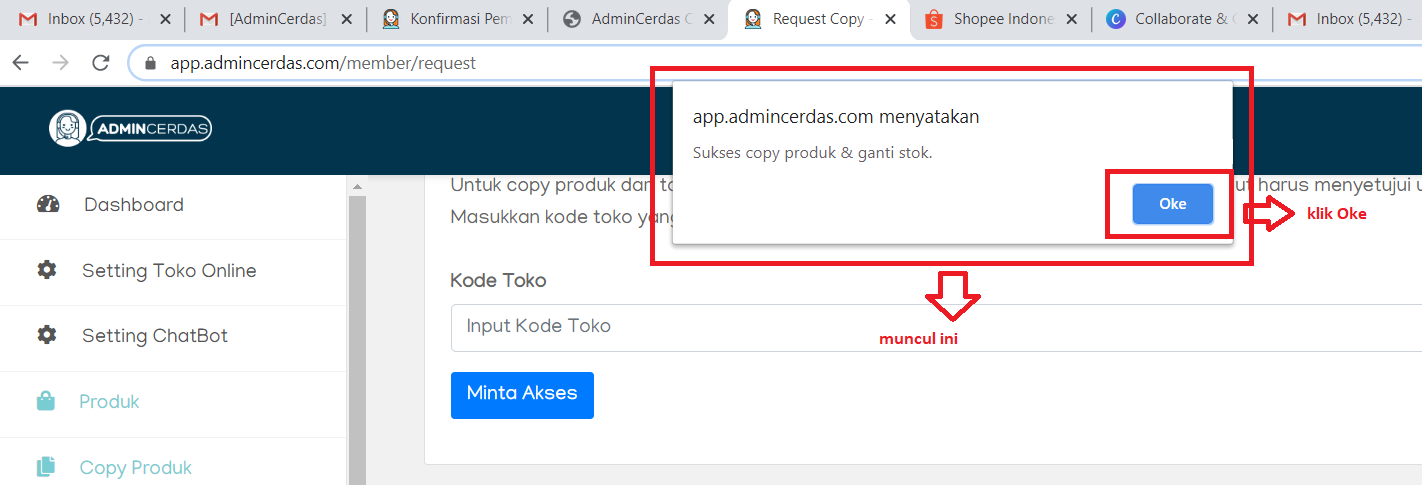Click the Input Kode Toko field
This screenshot has width=1426, height=485.
pos(937,327)
